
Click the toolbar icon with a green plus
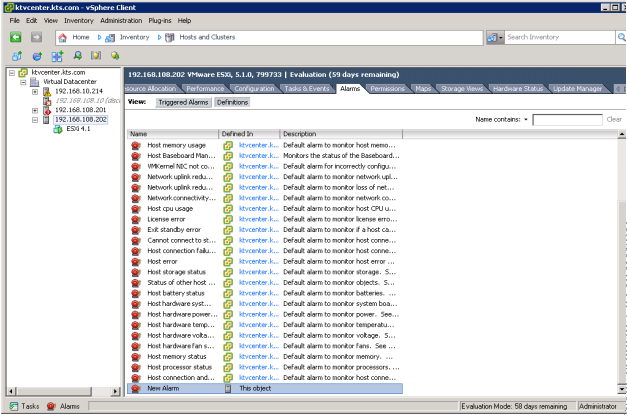pos(57,56)
